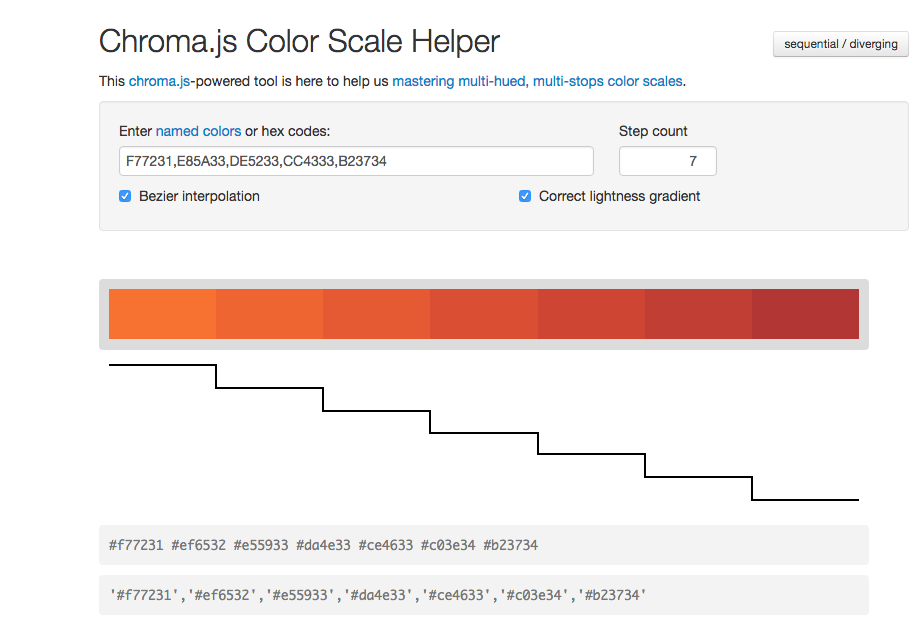Click the sequential / diverging button
The width and height of the screenshot is (922, 624).
tap(840, 44)
